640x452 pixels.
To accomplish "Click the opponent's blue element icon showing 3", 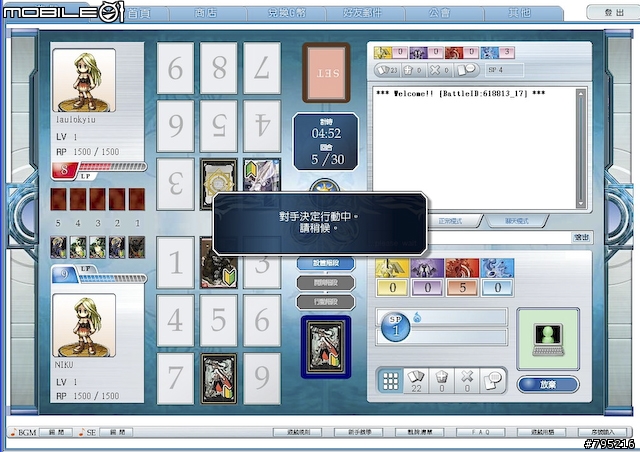I will 489,53.
